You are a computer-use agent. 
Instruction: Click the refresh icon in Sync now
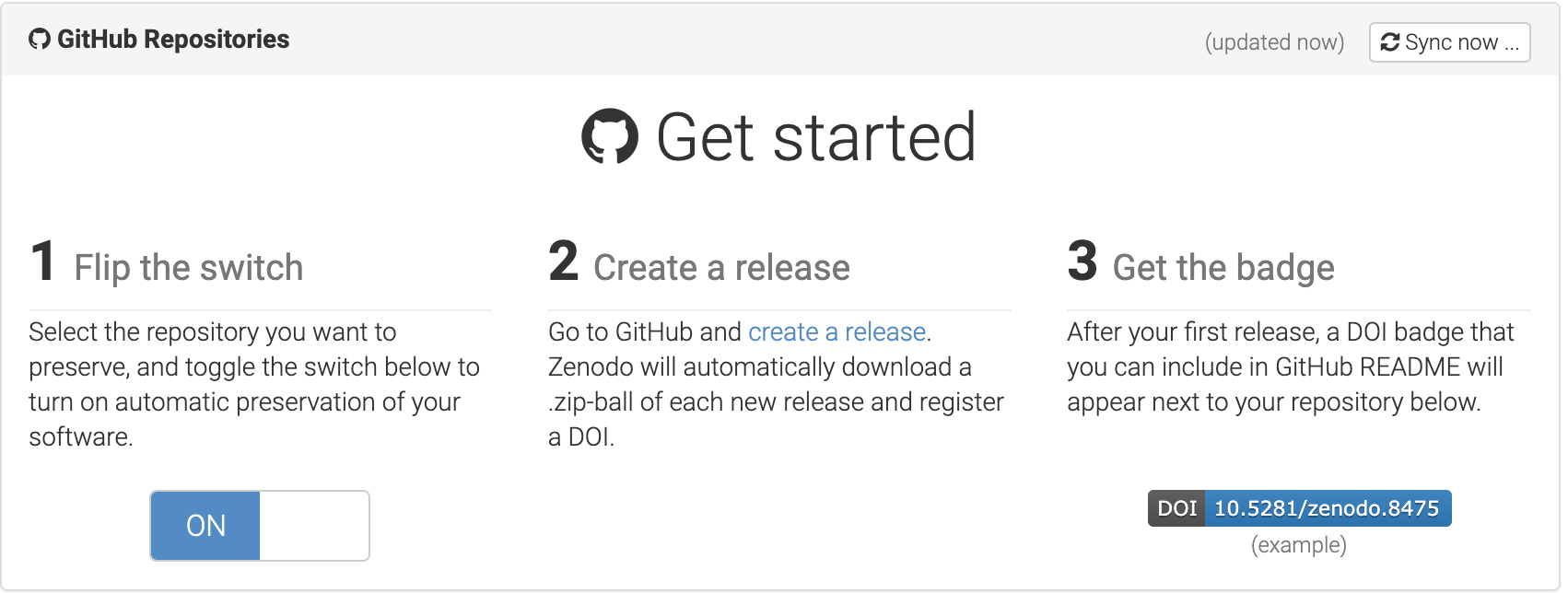coord(1390,42)
